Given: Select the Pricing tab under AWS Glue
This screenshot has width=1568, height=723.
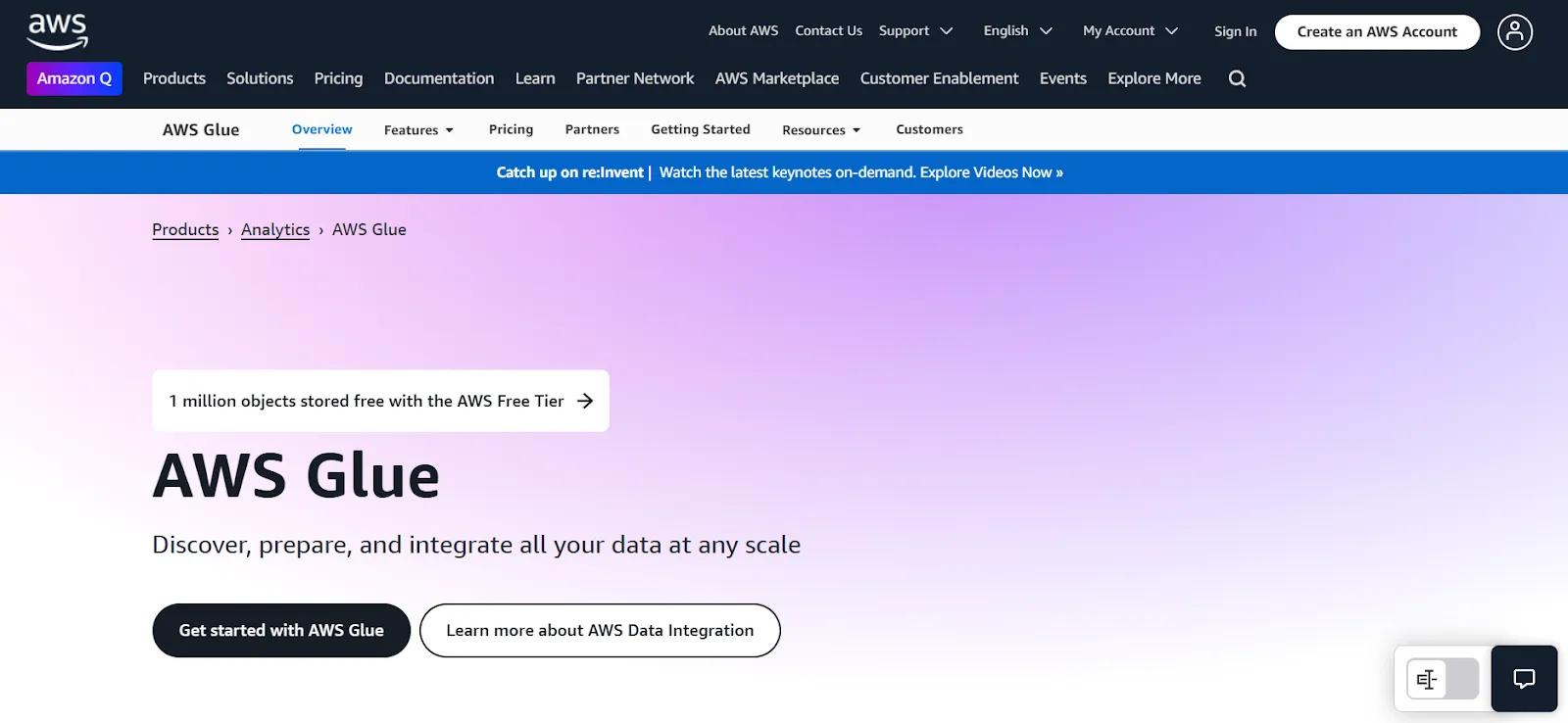Looking at the screenshot, I should click(x=511, y=129).
